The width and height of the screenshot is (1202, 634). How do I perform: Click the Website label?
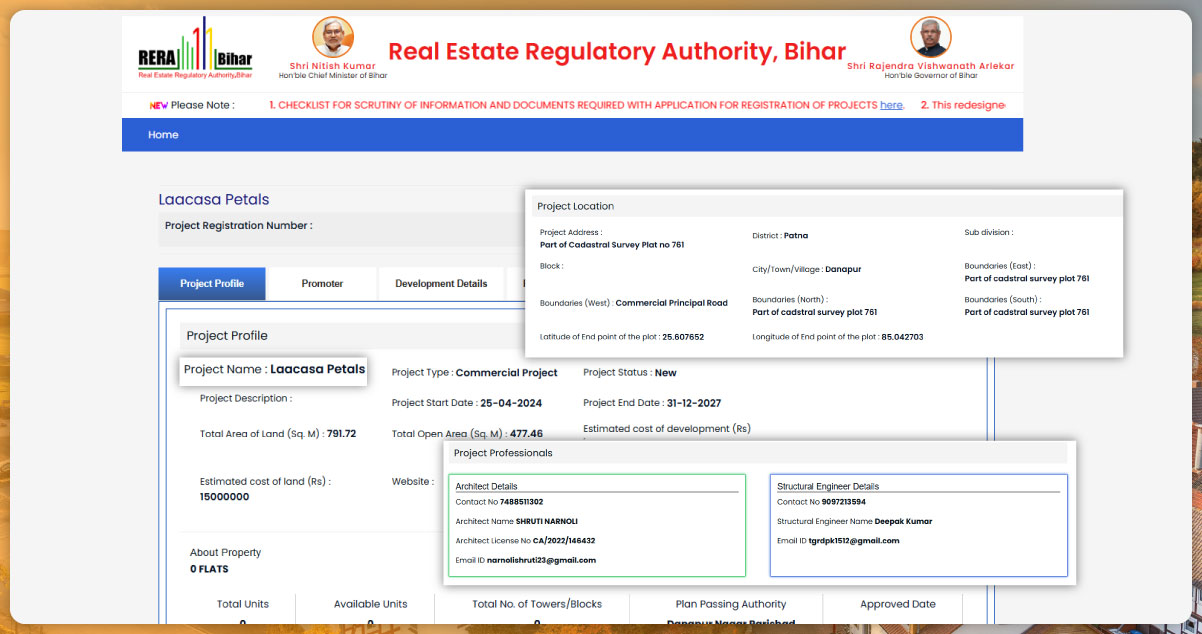click(413, 481)
